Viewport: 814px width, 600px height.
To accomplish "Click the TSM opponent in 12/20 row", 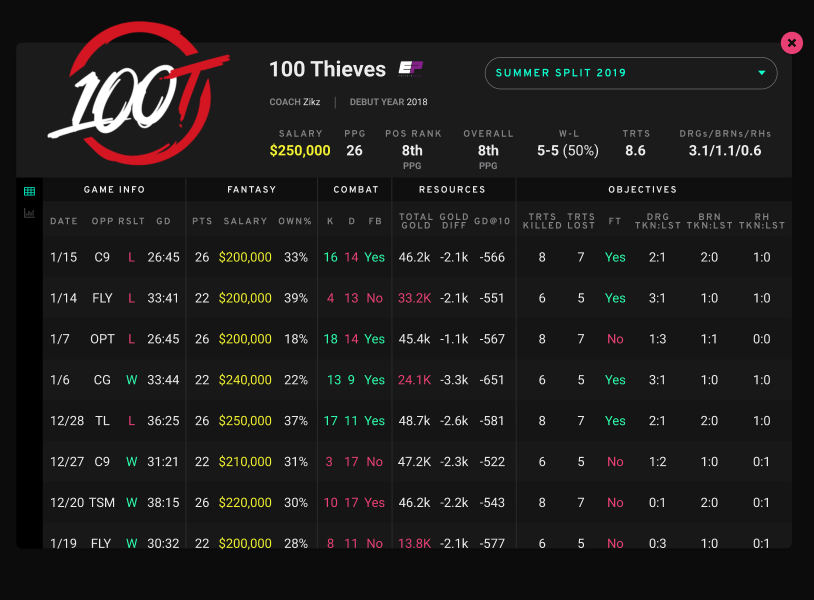I will coord(102,503).
